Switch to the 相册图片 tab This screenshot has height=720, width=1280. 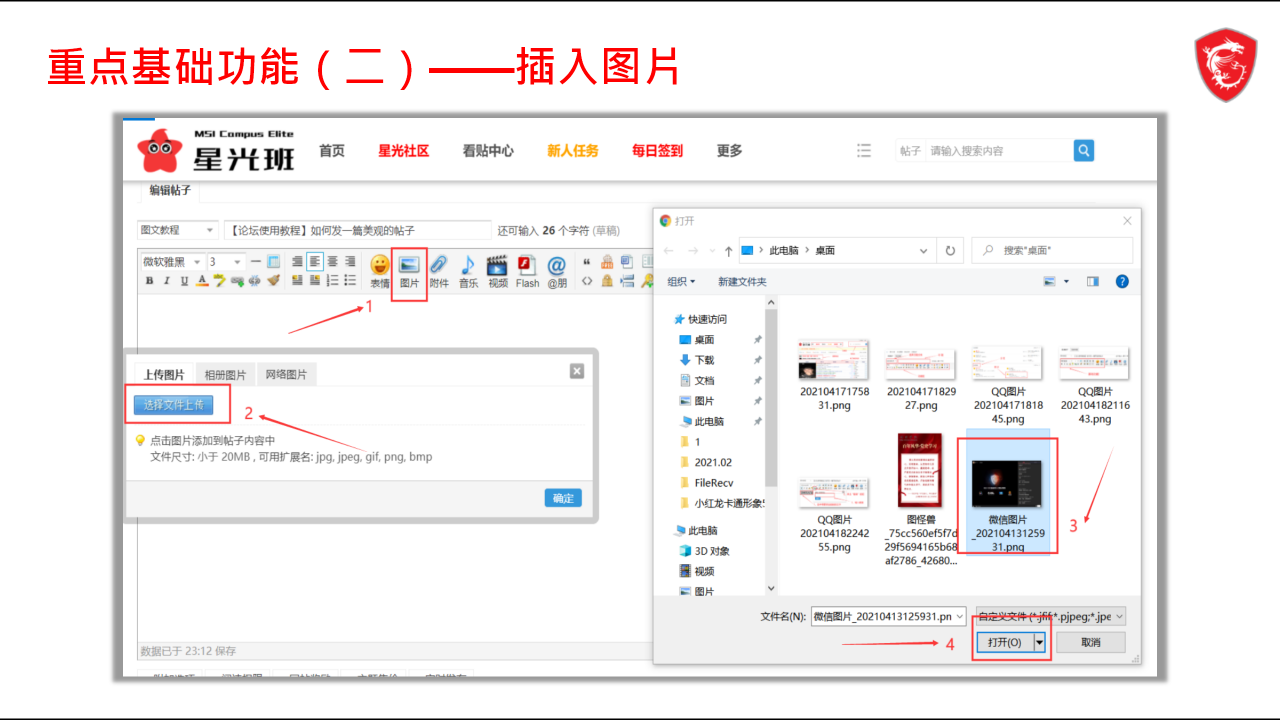coord(225,375)
